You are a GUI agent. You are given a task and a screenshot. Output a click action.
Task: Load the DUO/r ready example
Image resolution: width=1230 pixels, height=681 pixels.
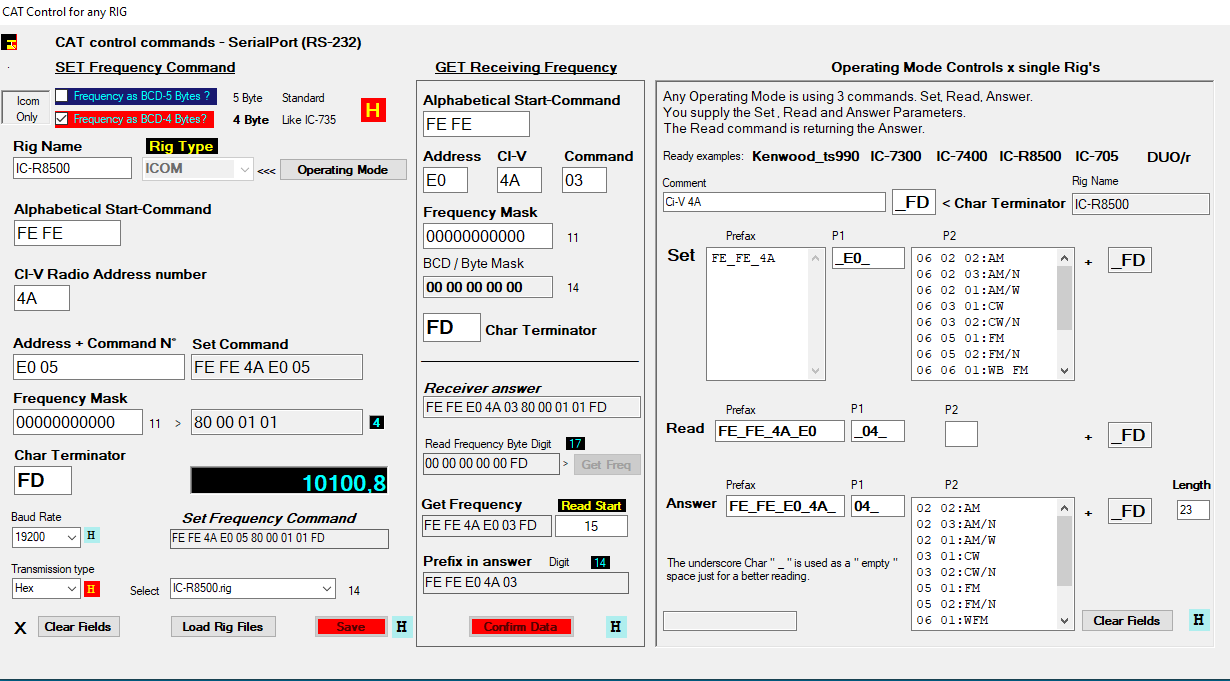click(x=1167, y=157)
